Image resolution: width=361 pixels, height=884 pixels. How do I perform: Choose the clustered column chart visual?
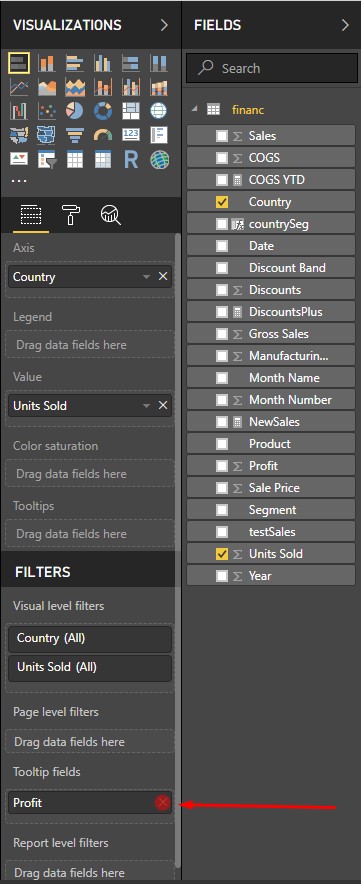pyautogui.click(x=103, y=64)
